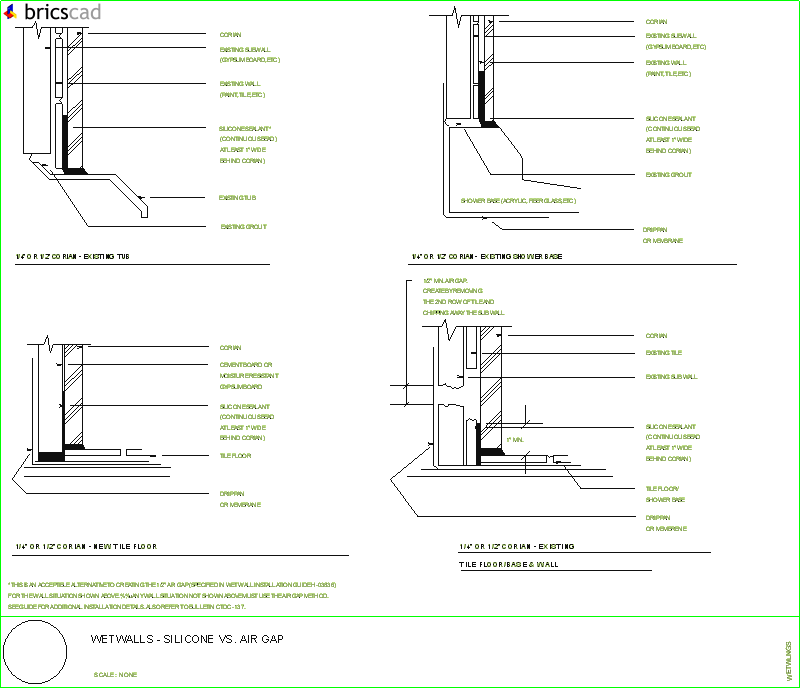Viewport: 800px width, 688px height.
Task: Select the title '1/4" OR 1/2" CORIAN - EXISTING'
Action: point(517,547)
